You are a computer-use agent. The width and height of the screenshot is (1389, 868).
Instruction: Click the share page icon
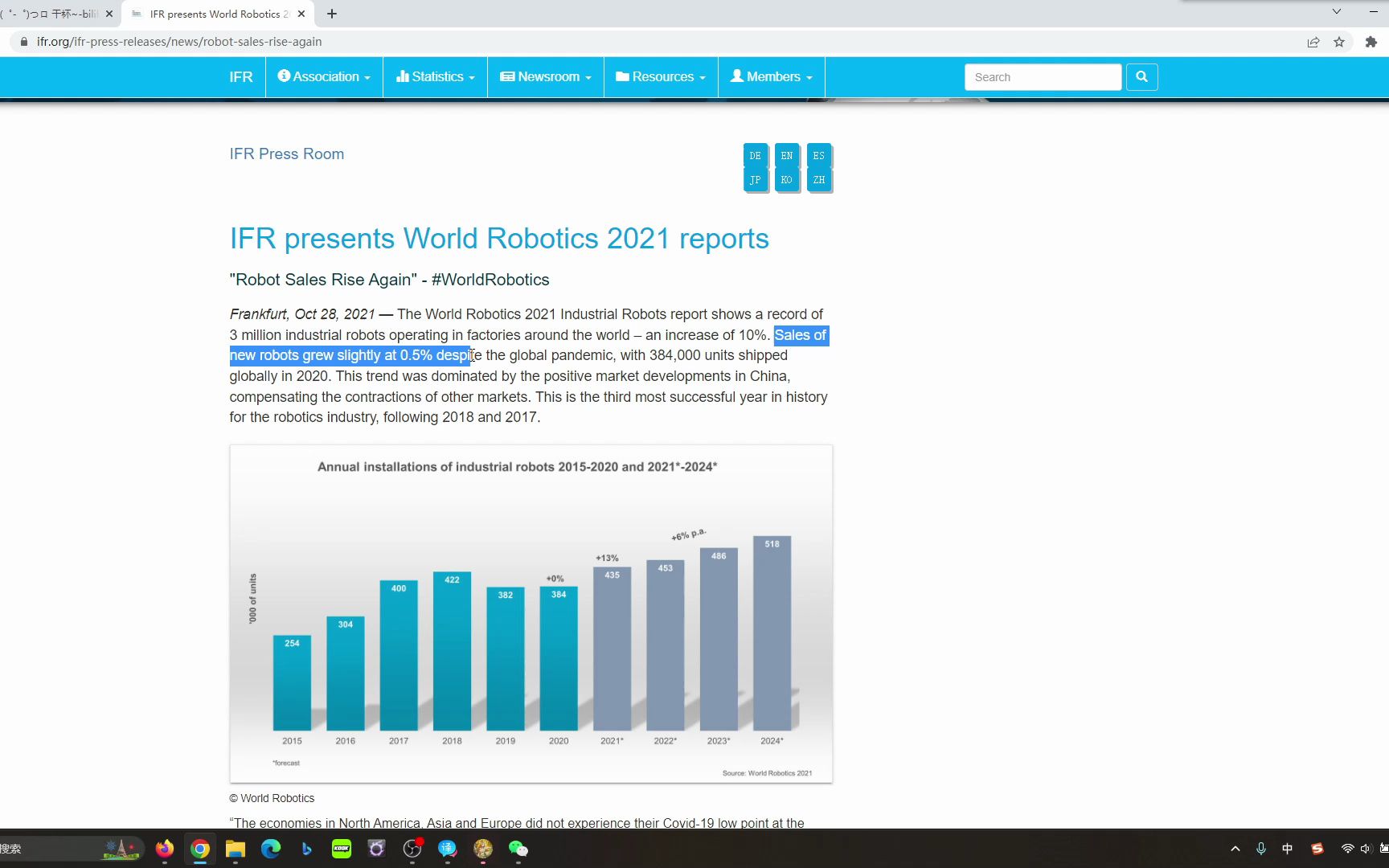pos(1313,42)
